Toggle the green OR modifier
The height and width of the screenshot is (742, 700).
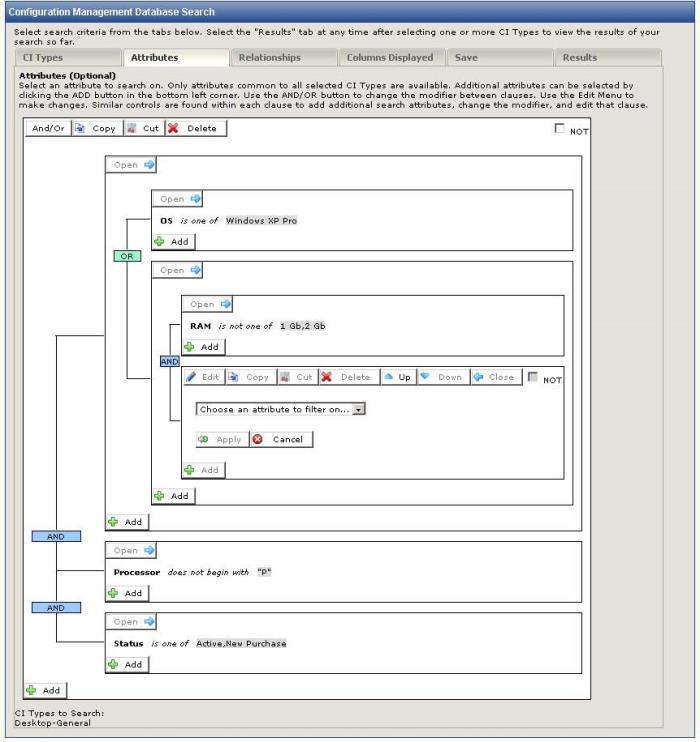tap(127, 256)
